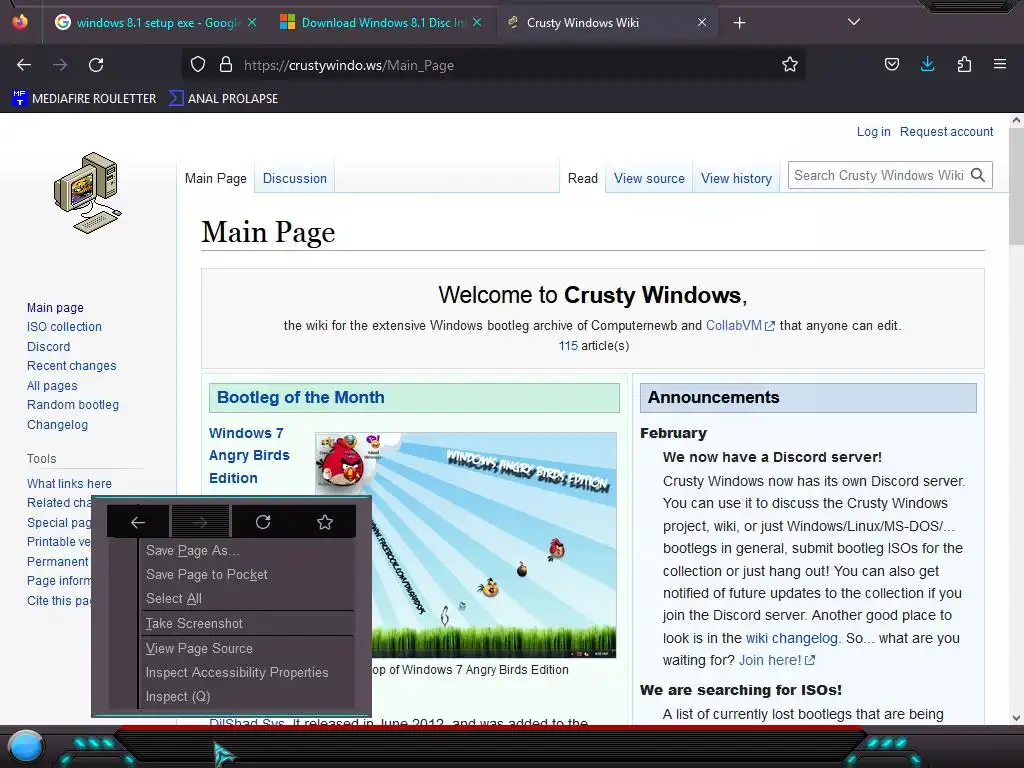Follow the CollabVM external link
The image size is (1024, 768).
coord(740,325)
